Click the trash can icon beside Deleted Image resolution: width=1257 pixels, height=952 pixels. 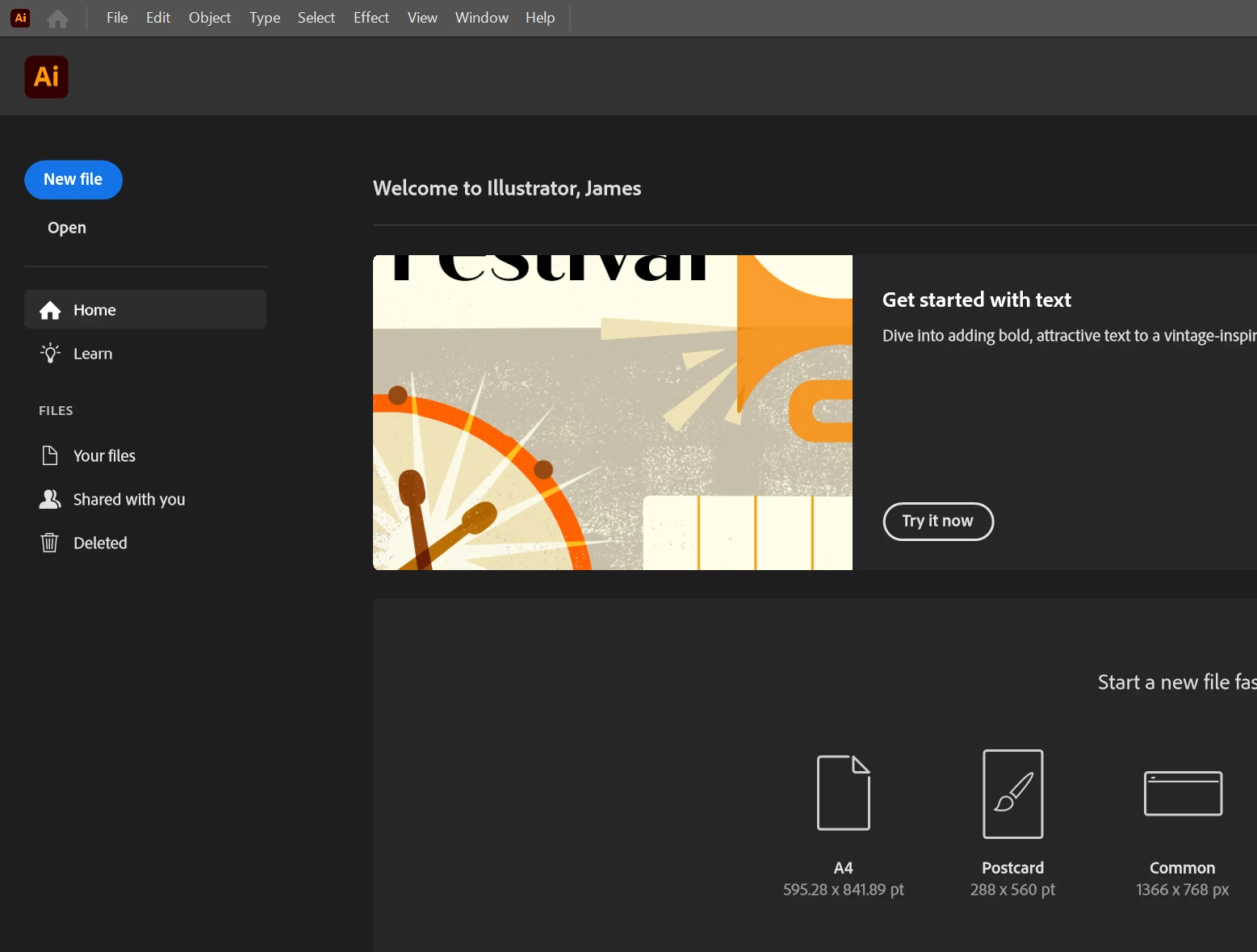click(x=50, y=543)
